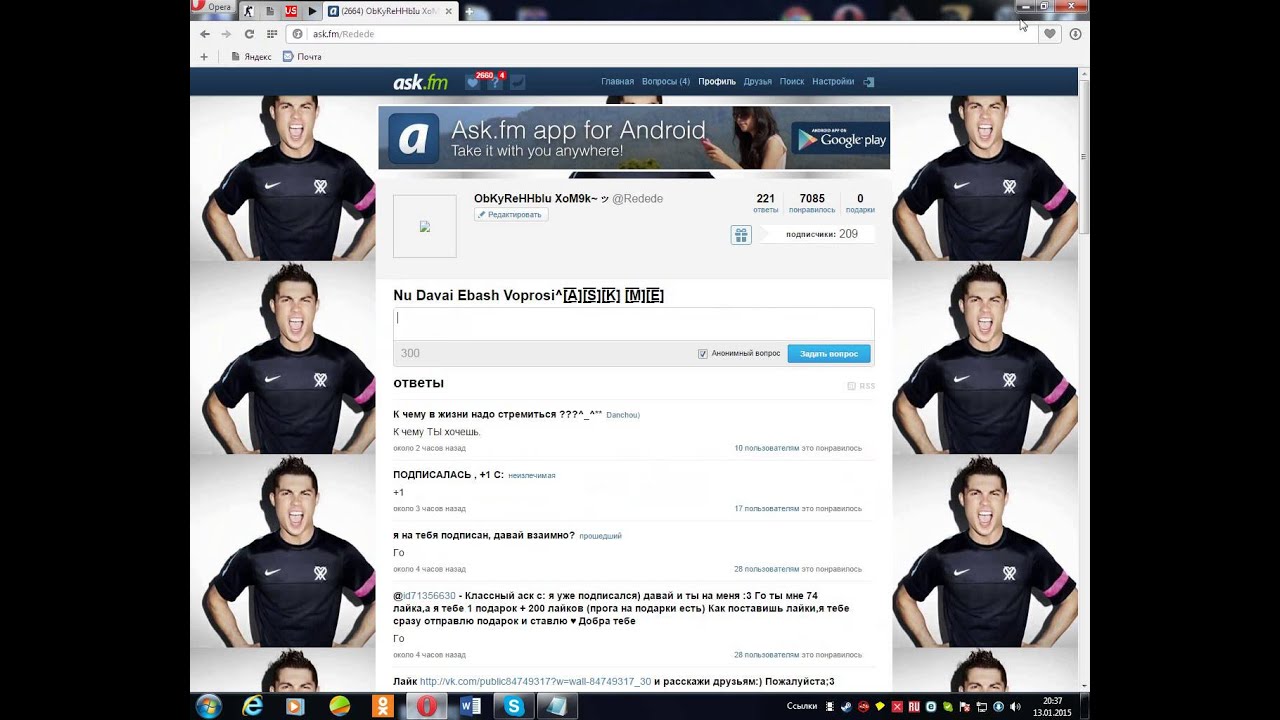Reload the page with the refresh icon
Image resolution: width=1280 pixels, height=720 pixels.
click(x=249, y=34)
